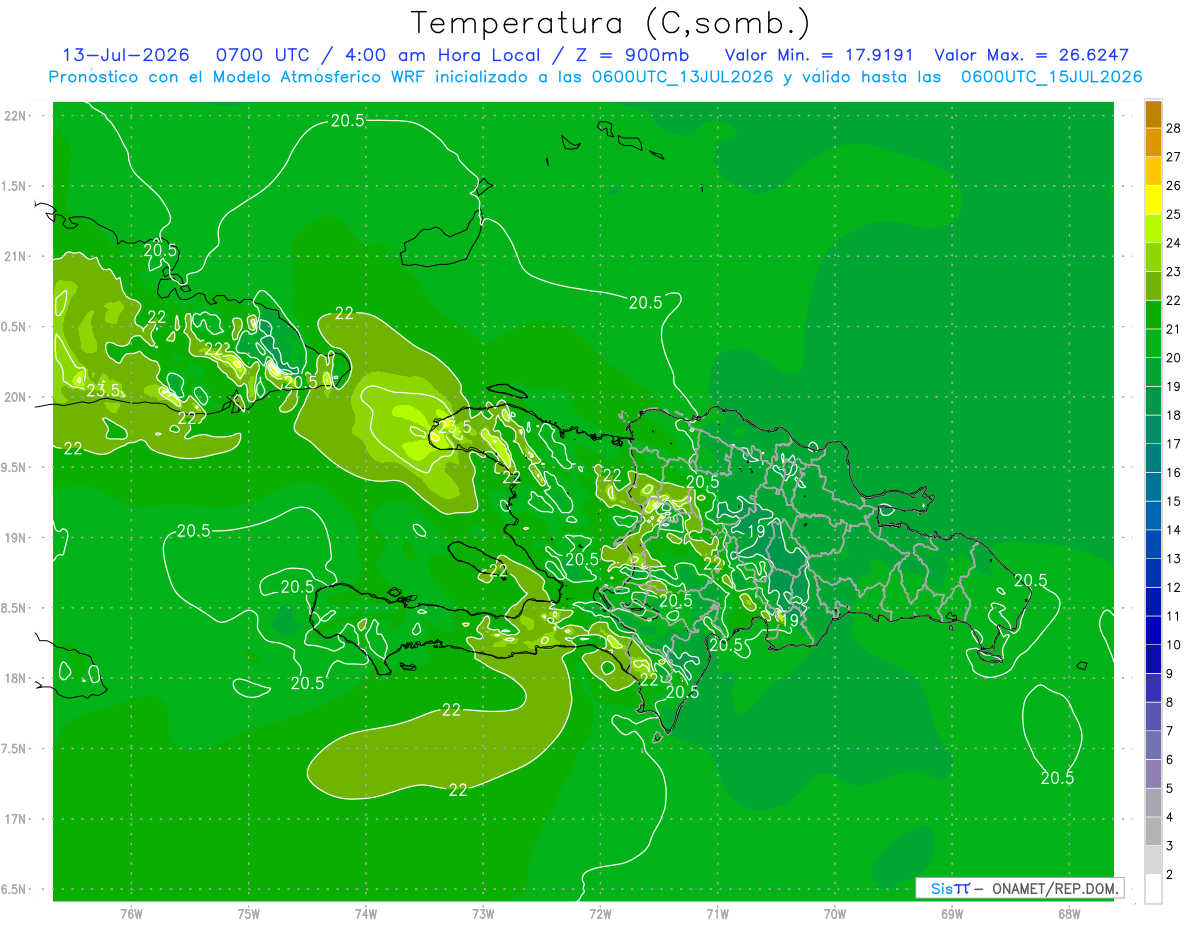Click the latitude label '17N'
1200x927 pixels.
16,819
